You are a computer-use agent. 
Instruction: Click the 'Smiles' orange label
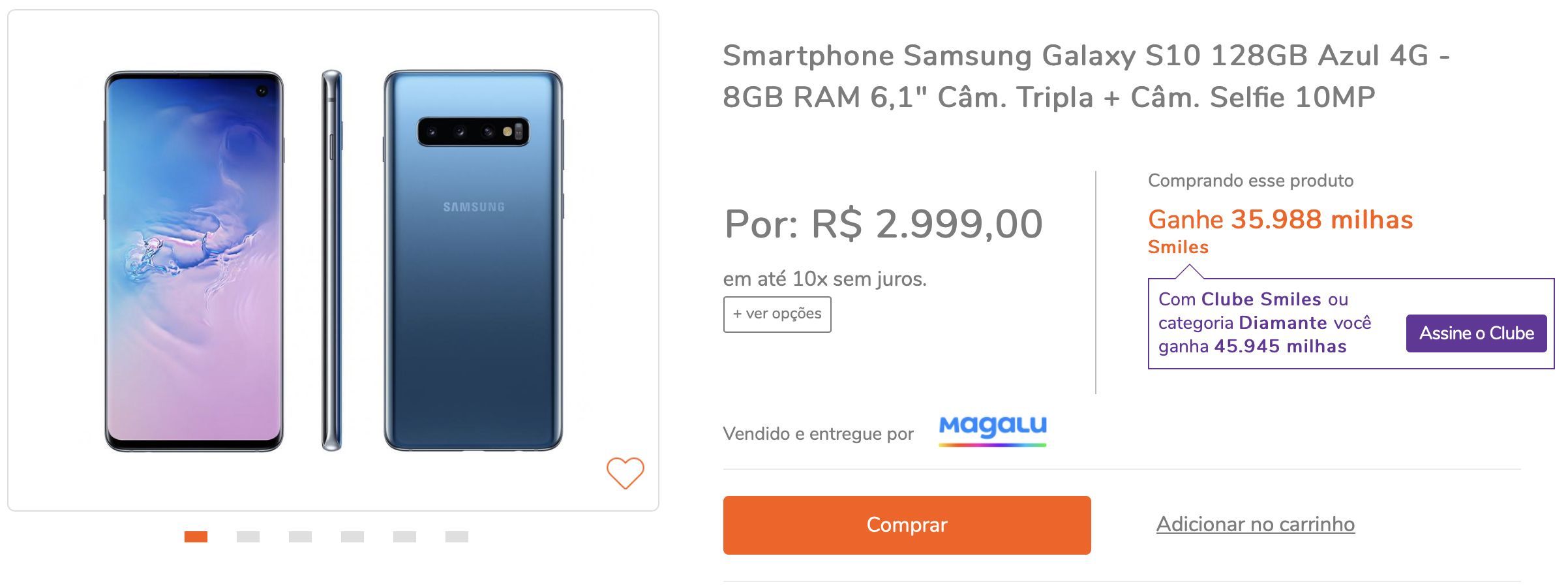coord(1178,247)
